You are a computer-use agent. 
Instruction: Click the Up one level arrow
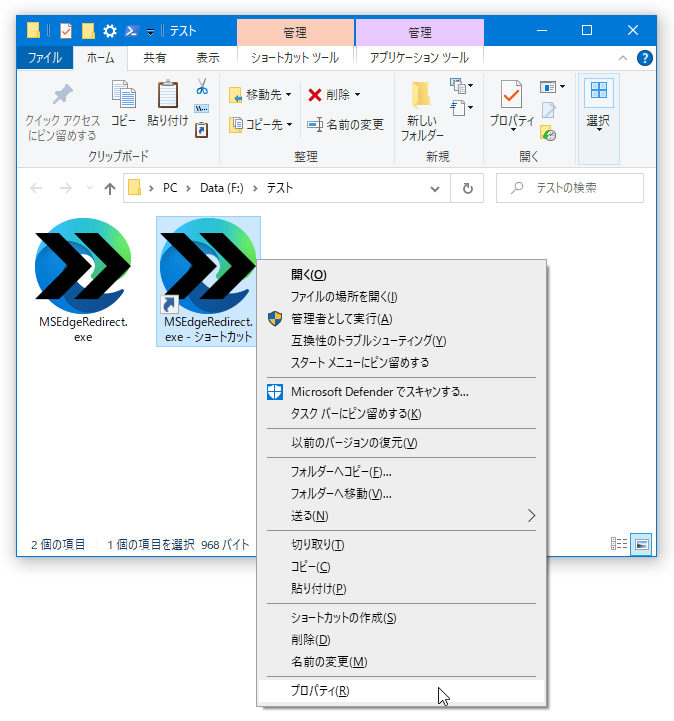point(109,189)
